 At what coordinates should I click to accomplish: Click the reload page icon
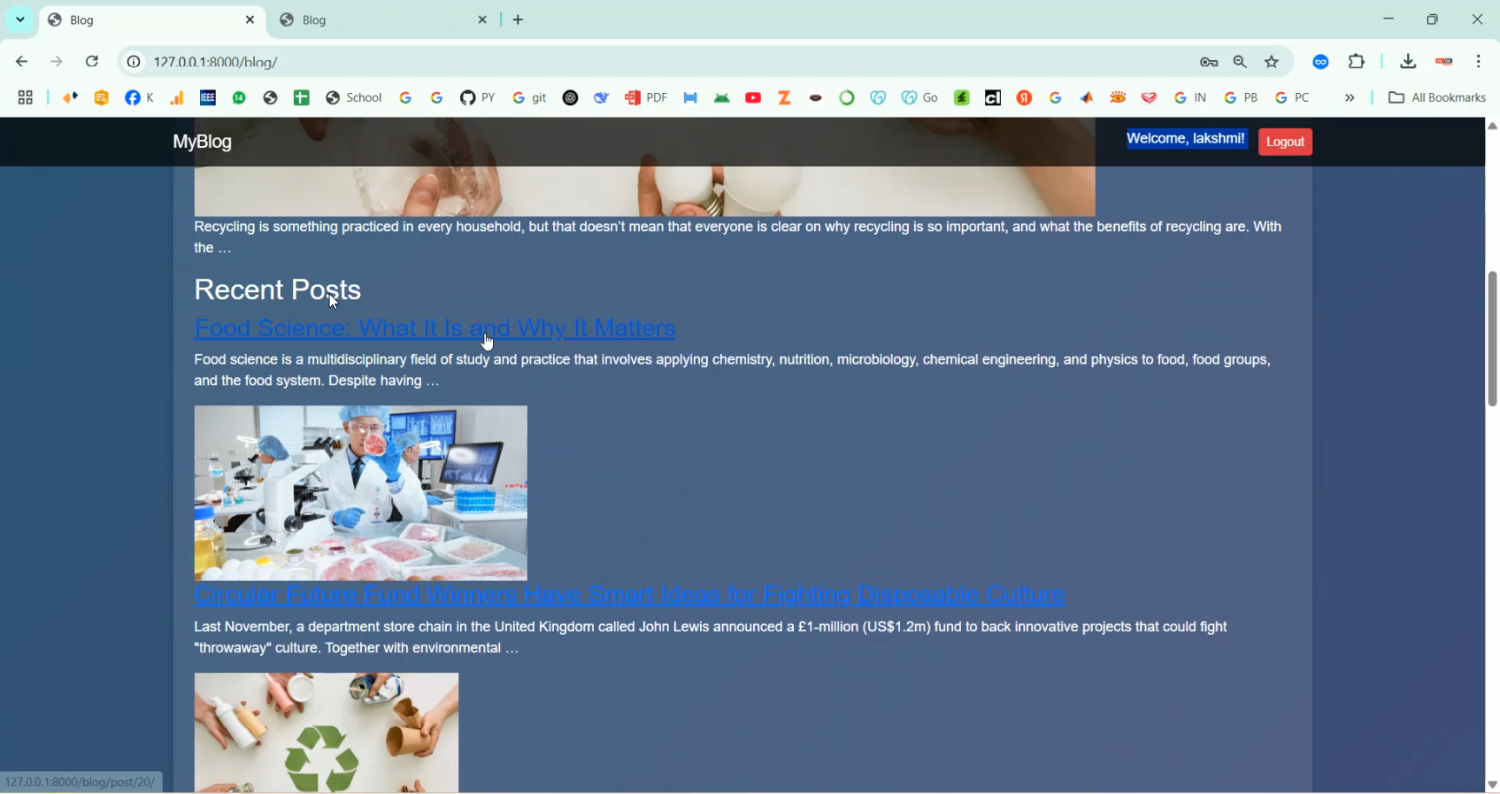(92, 62)
